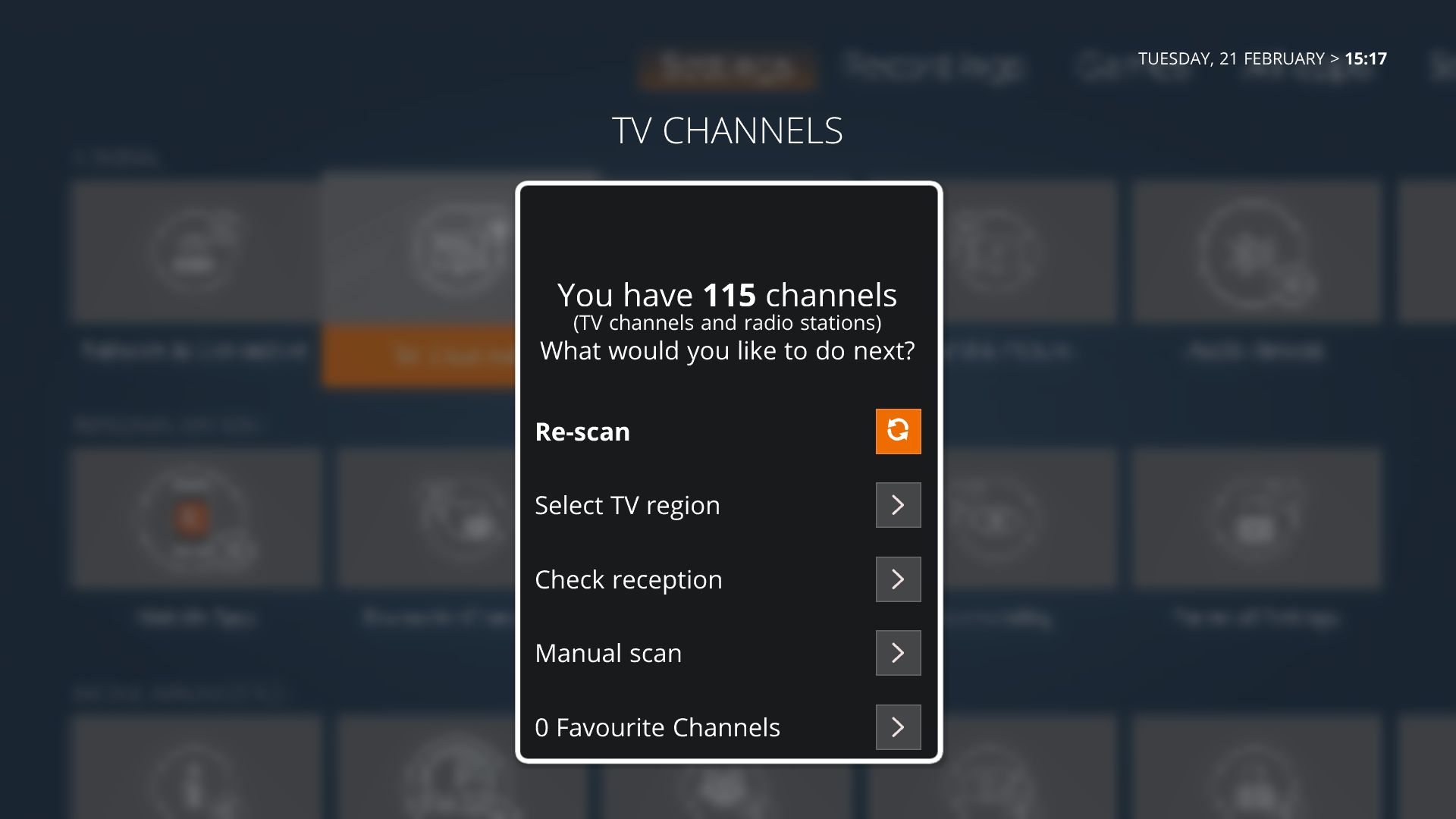
Task: Open Manual scan chevron button
Action: 898,653
